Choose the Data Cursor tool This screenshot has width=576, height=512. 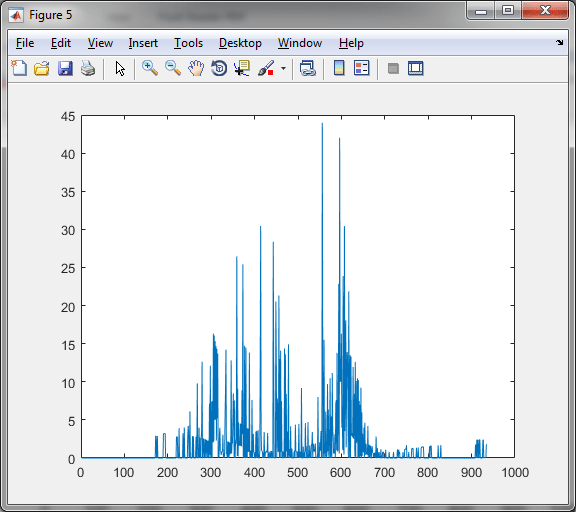point(242,68)
